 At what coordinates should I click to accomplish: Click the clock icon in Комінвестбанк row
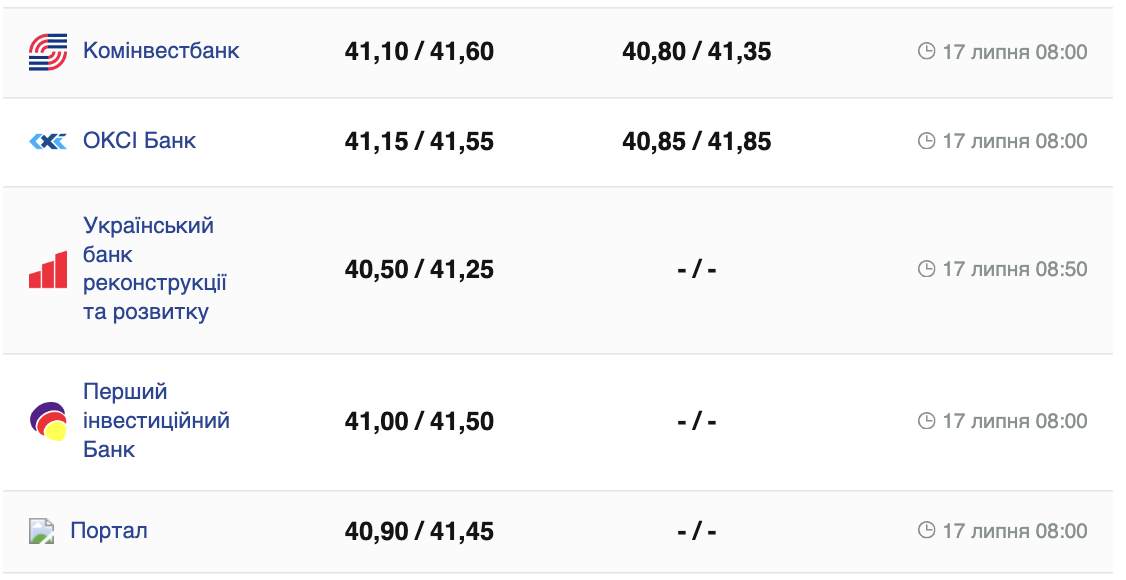coord(926,51)
